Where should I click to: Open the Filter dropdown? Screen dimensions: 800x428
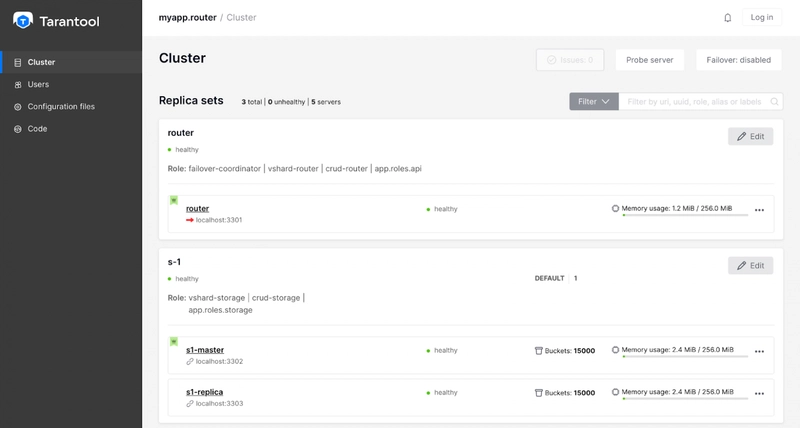[594, 101]
